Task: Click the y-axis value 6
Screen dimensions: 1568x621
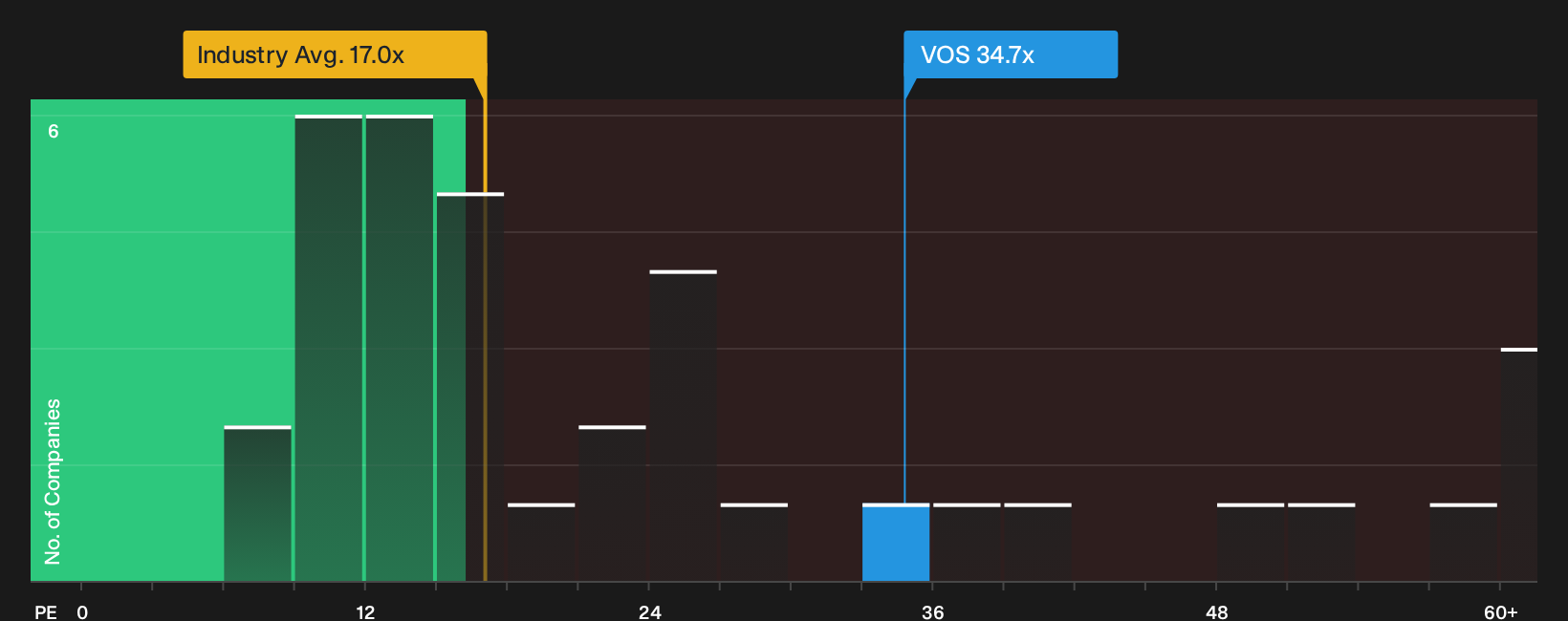Action: (54, 132)
